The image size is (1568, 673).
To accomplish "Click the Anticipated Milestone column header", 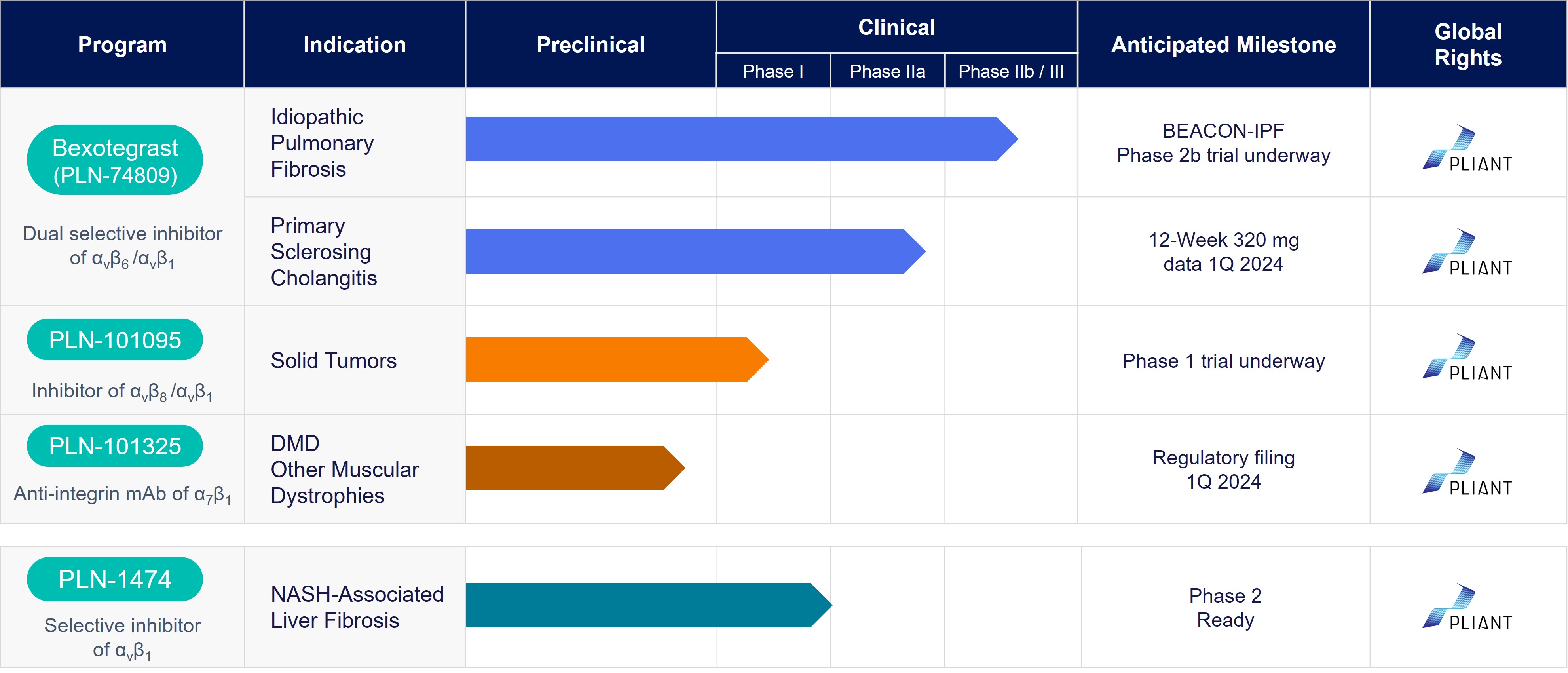I will 1223,44.
